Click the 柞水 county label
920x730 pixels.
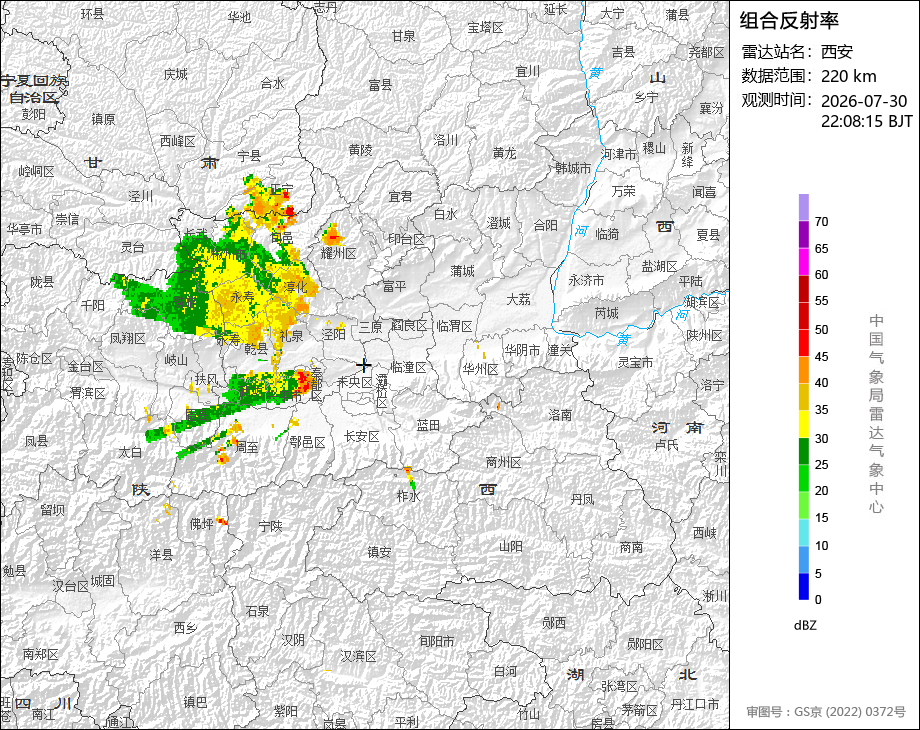408,496
